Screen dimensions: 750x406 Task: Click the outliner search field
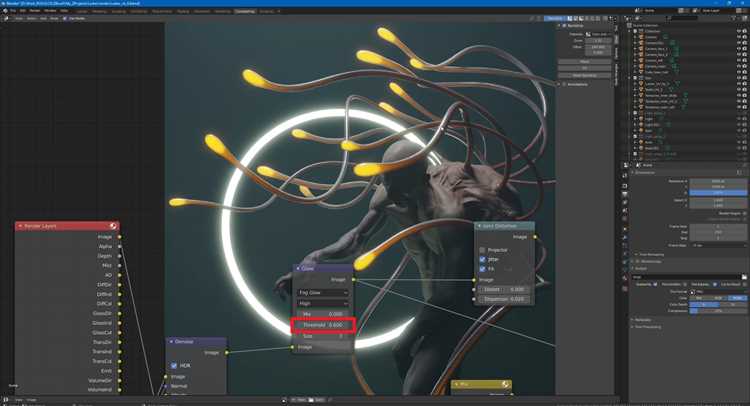684,18
